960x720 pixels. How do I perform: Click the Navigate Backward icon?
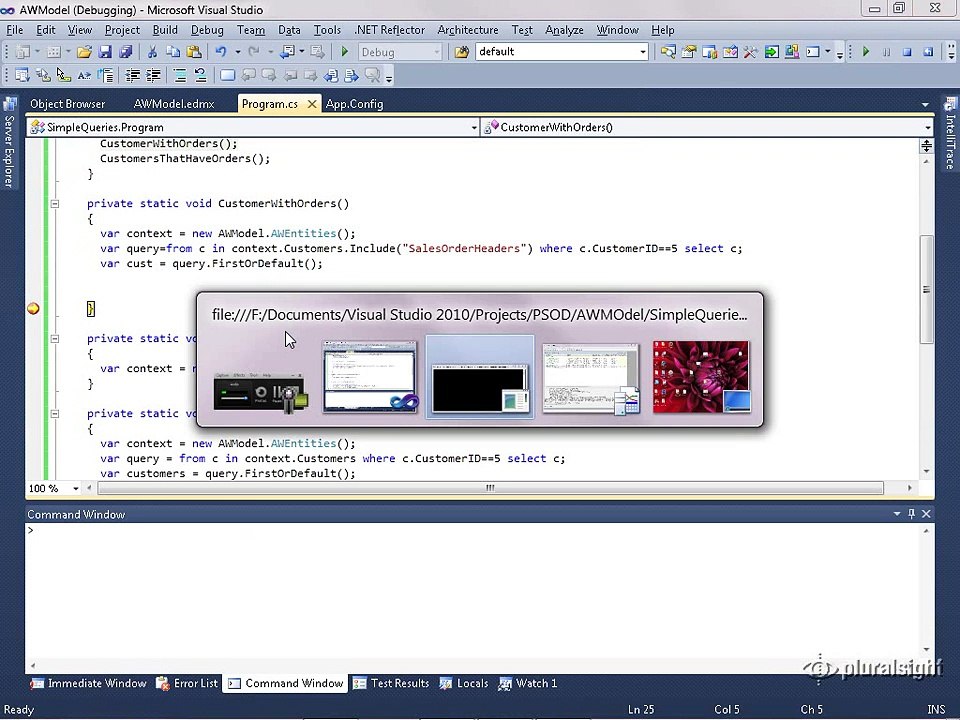point(287,53)
